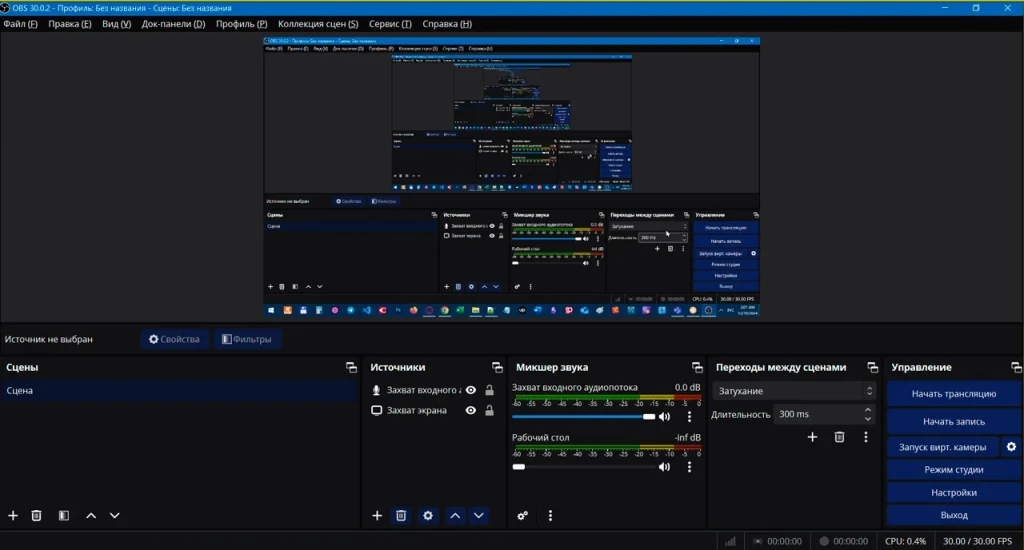Open Сервис menu
1024x550 pixels.
(390, 24)
